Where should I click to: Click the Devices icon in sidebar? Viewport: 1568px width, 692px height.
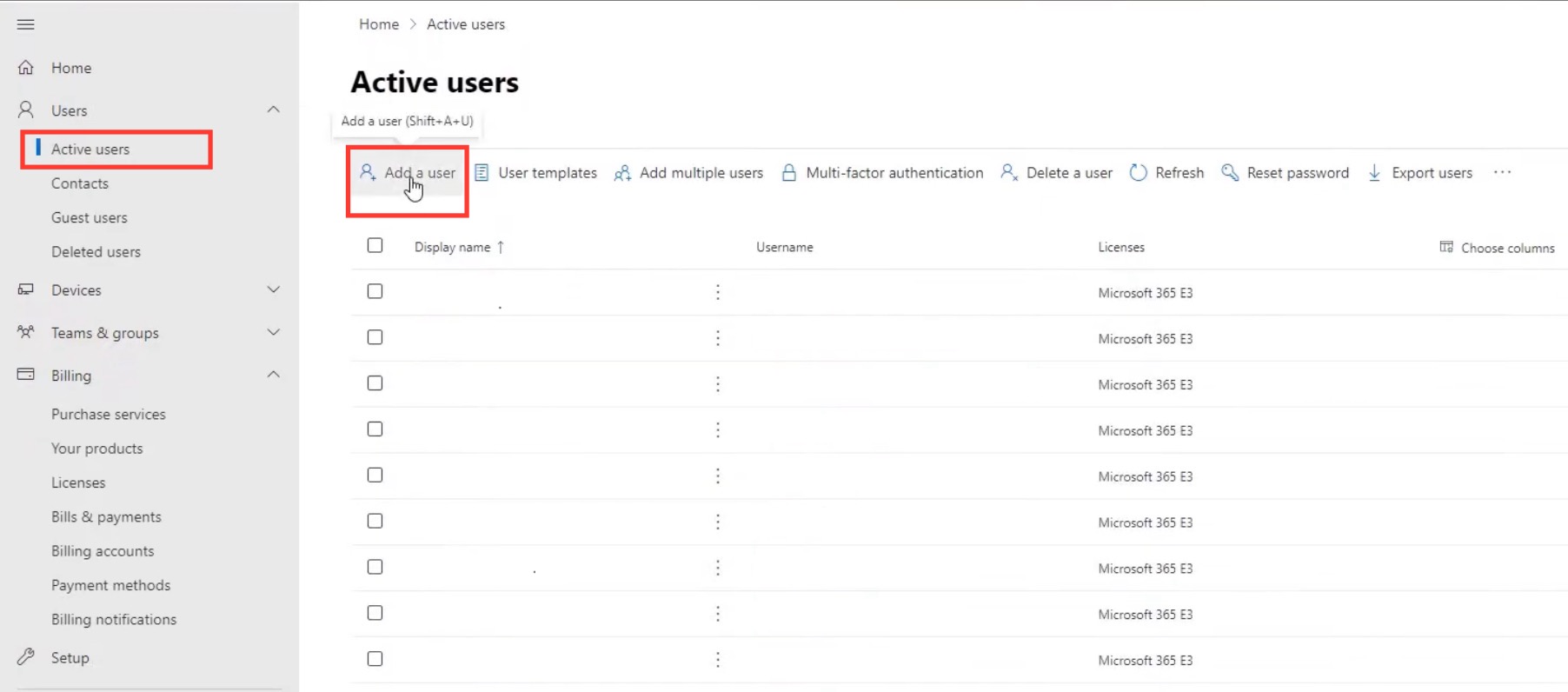point(26,289)
